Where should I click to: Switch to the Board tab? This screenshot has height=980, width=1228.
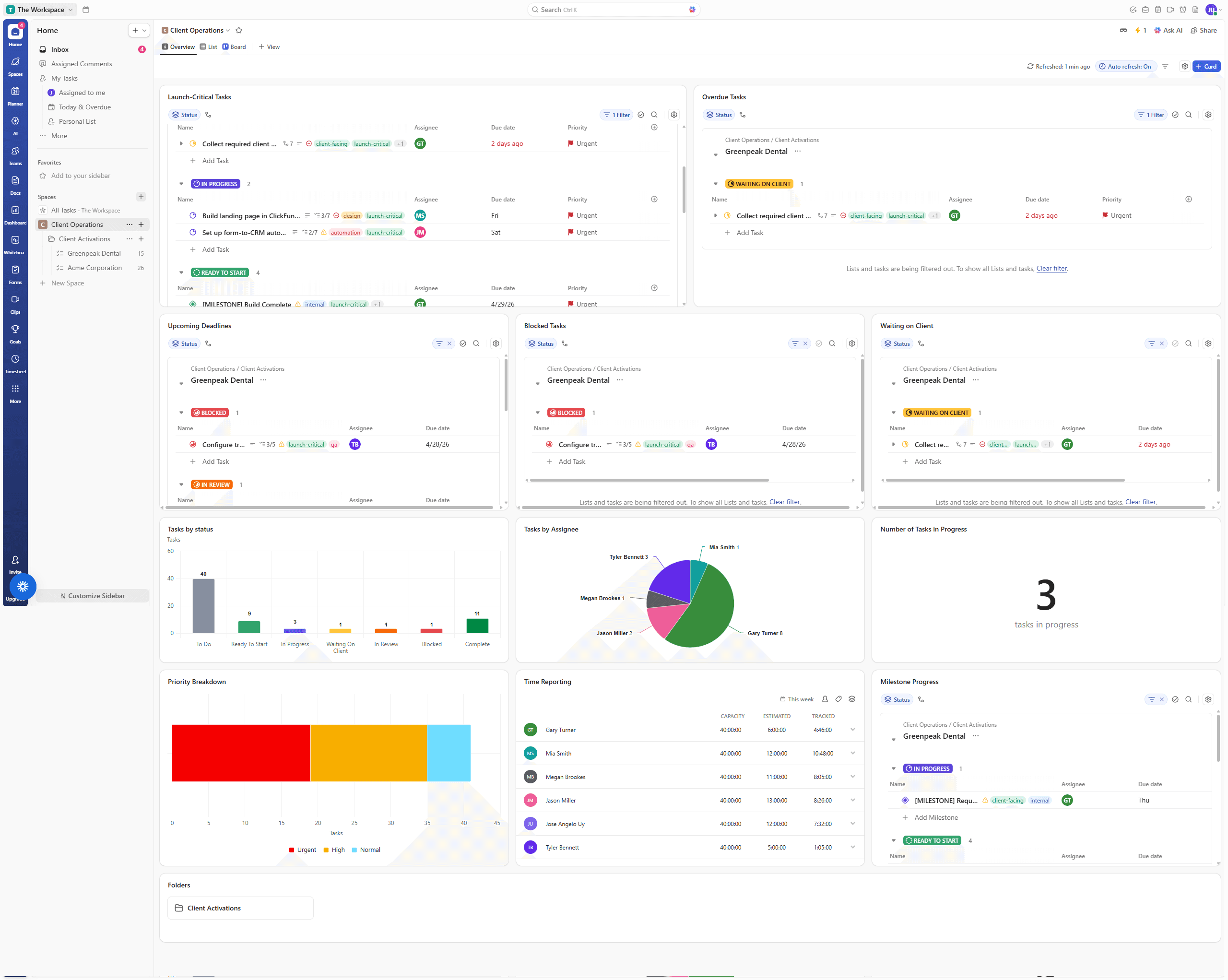(234, 47)
